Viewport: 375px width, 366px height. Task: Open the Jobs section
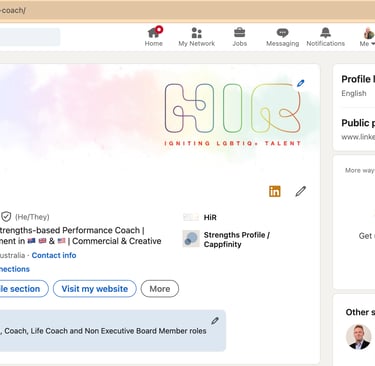(x=240, y=37)
